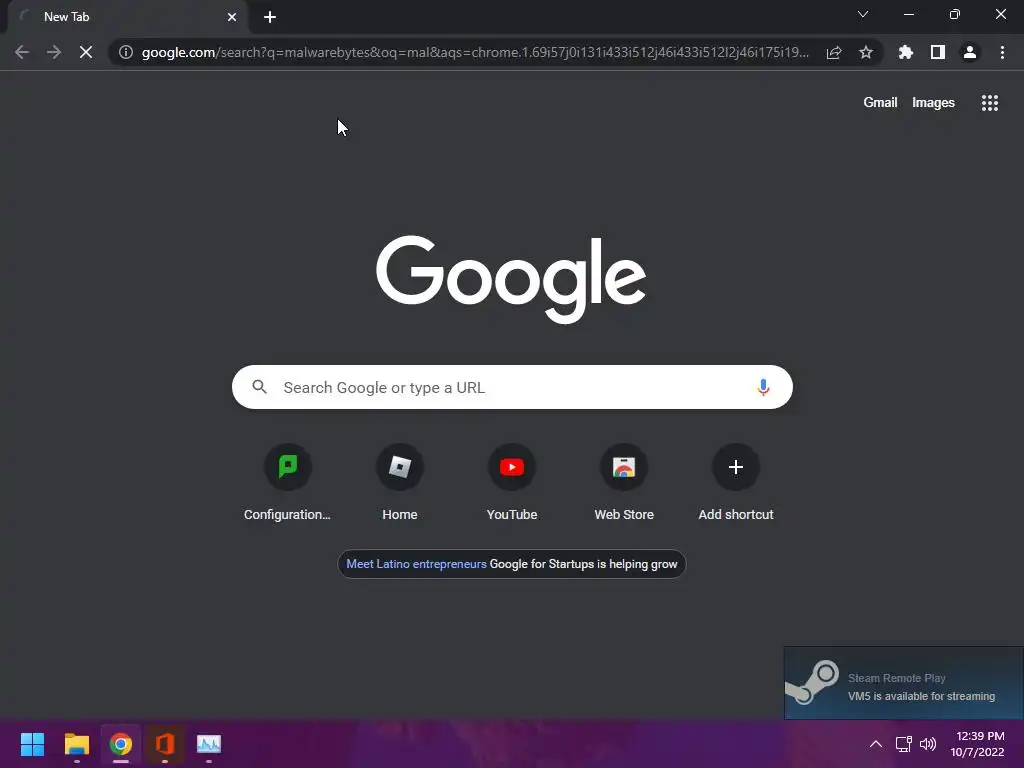Open the Extensions puzzle icon
The height and width of the screenshot is (768, 1024).
(x=906, y=52)
